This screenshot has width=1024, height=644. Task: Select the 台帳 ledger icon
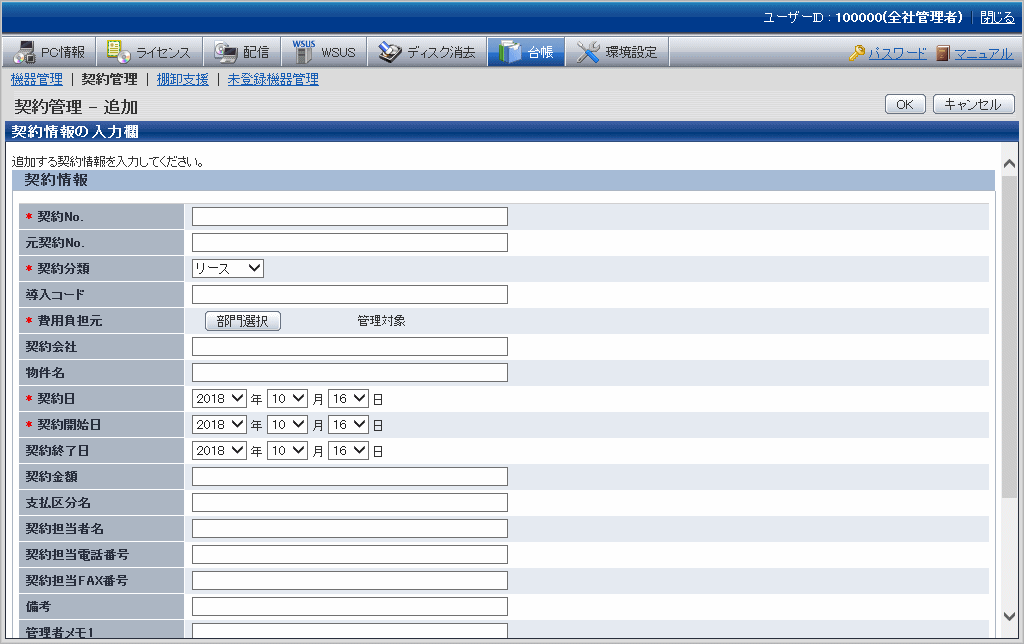pyautogui.click(x=510, y=52)
